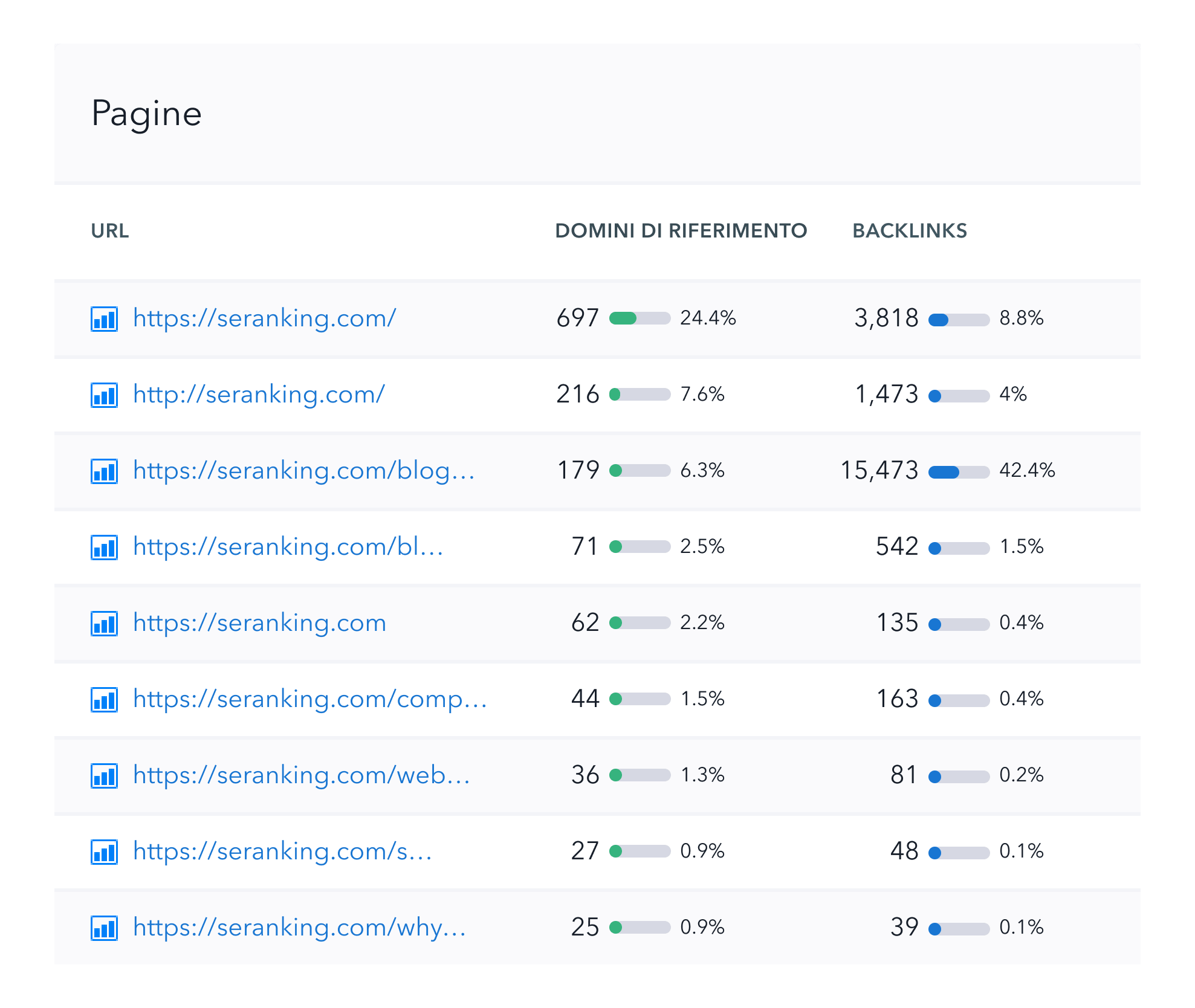The image size is (1195, 1008).
Task: Click the 1,473 backlinks value
Action: click(887, 395)
